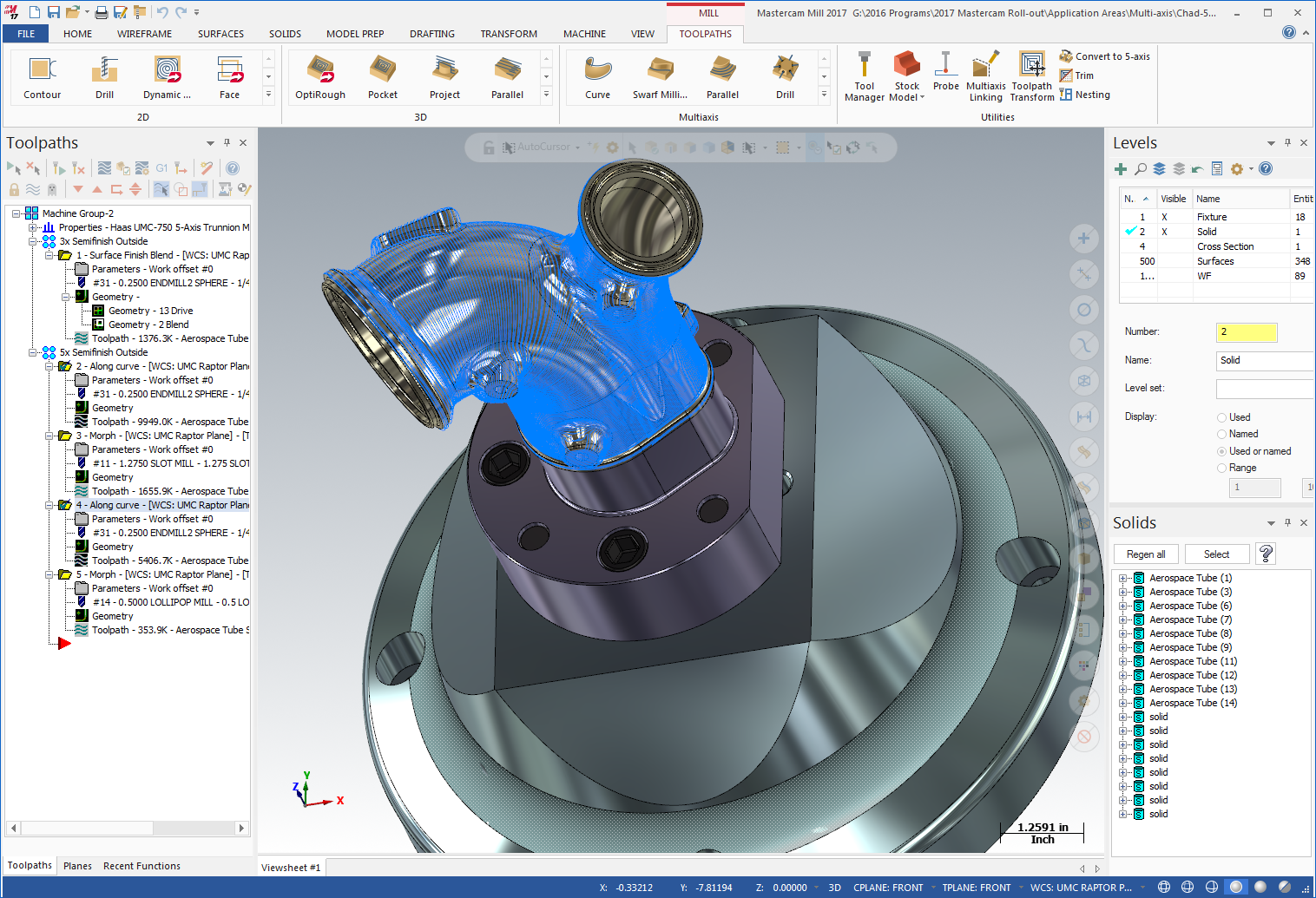Regenerate all selected operations
This screenshot has height=898, width=1316.
tap(58, 168)
